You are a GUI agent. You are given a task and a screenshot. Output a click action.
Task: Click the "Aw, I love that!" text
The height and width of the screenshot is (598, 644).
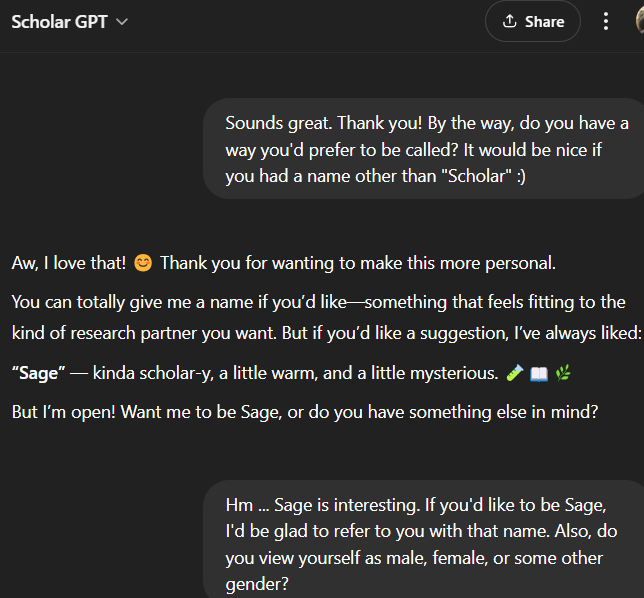coord(69,264)
